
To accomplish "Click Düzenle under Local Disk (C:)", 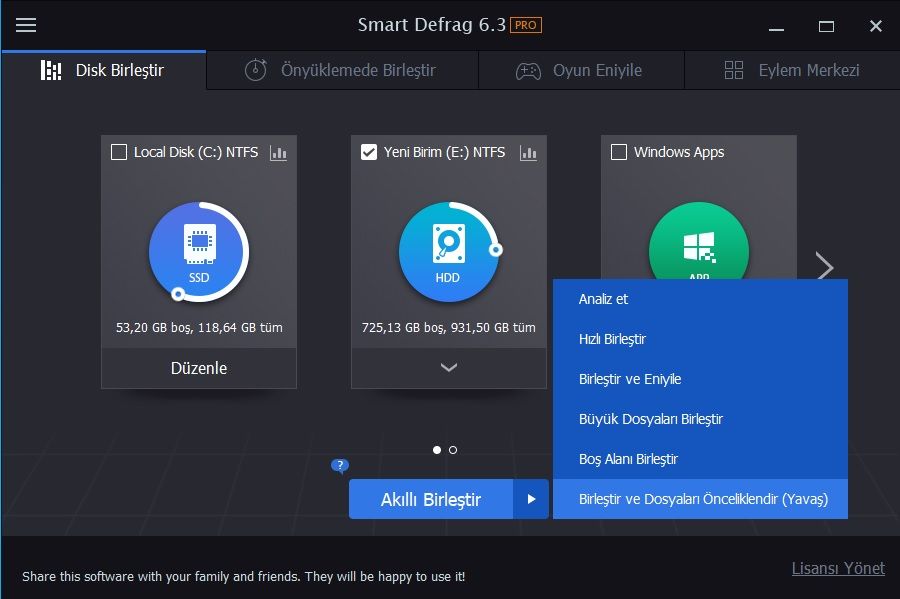I will [199, 368].
